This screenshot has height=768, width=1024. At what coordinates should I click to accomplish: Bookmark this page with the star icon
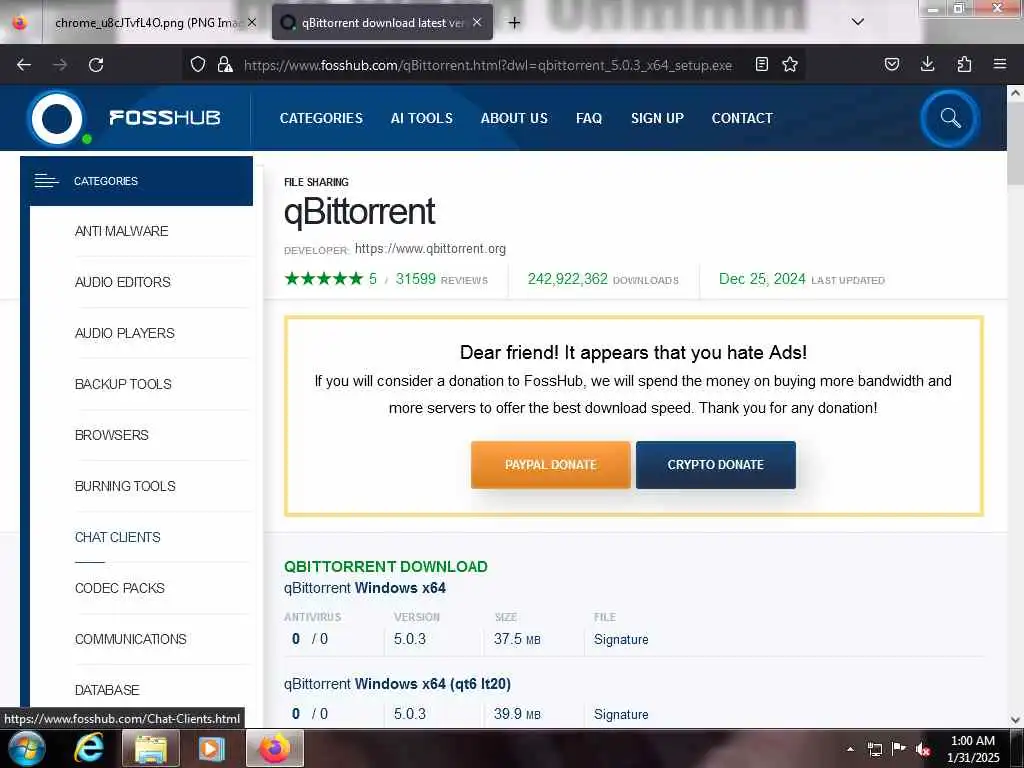pyautogui.click(x=790, y=64)
